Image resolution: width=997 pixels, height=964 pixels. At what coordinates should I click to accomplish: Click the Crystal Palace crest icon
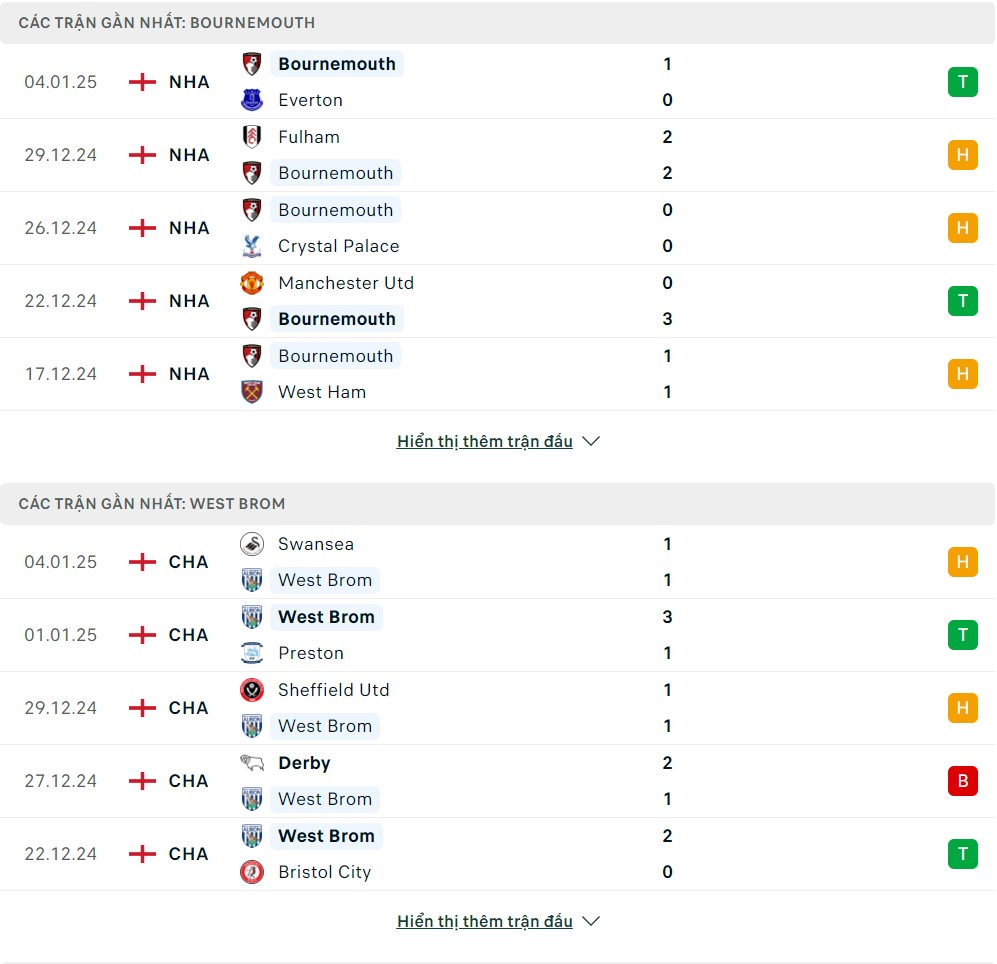pos(252,246)
